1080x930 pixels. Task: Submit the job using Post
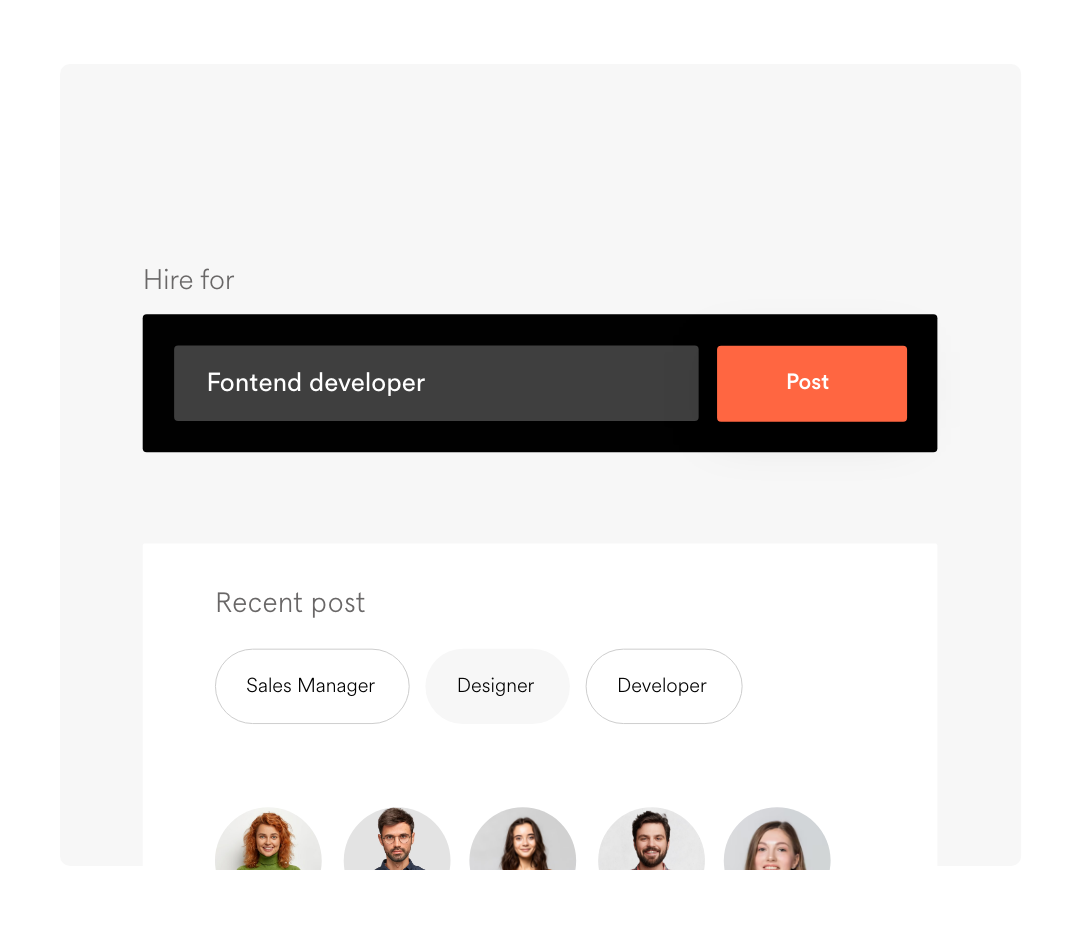[811, 383]
